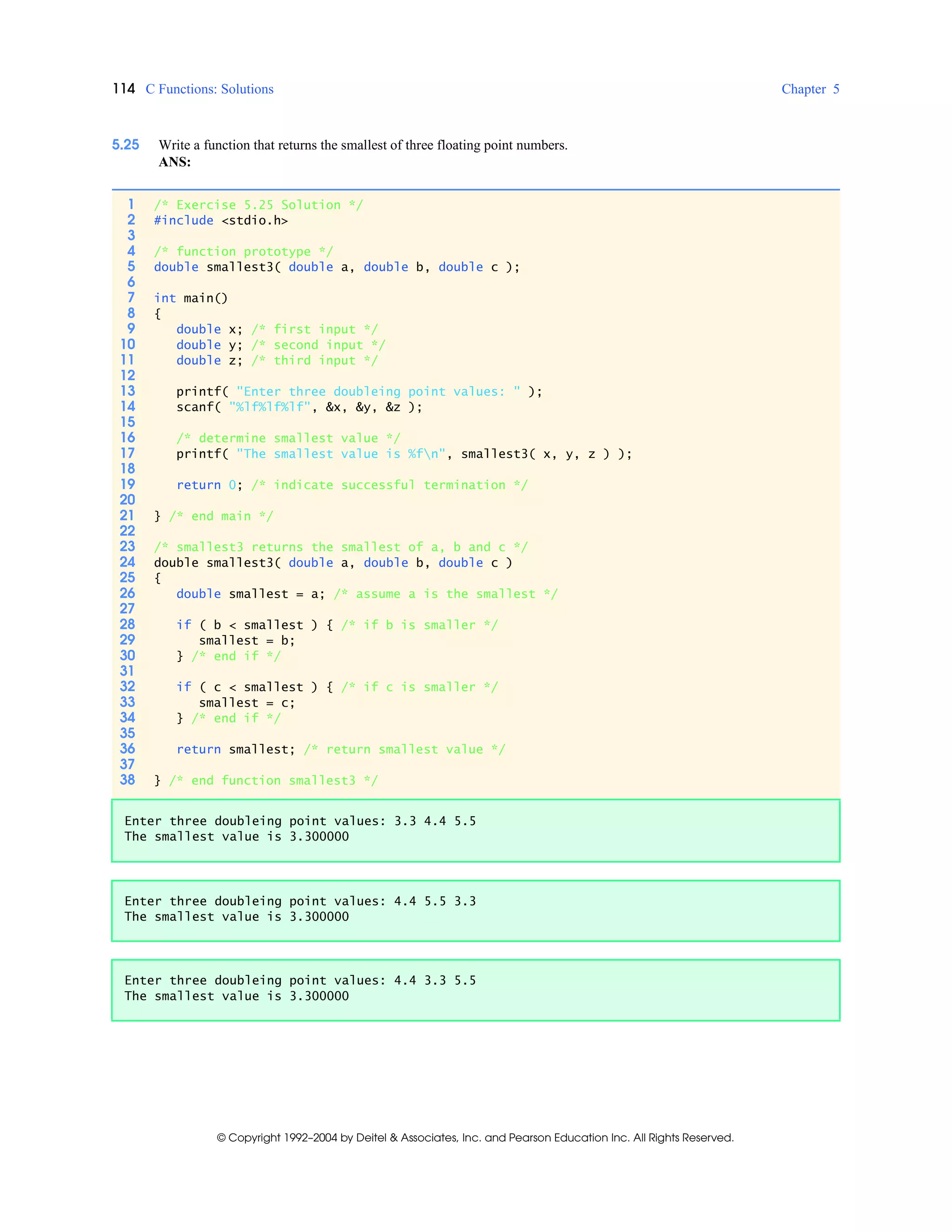
Task: Click output line with values 4.4 3.3 5.5
Action: (300, 980)
